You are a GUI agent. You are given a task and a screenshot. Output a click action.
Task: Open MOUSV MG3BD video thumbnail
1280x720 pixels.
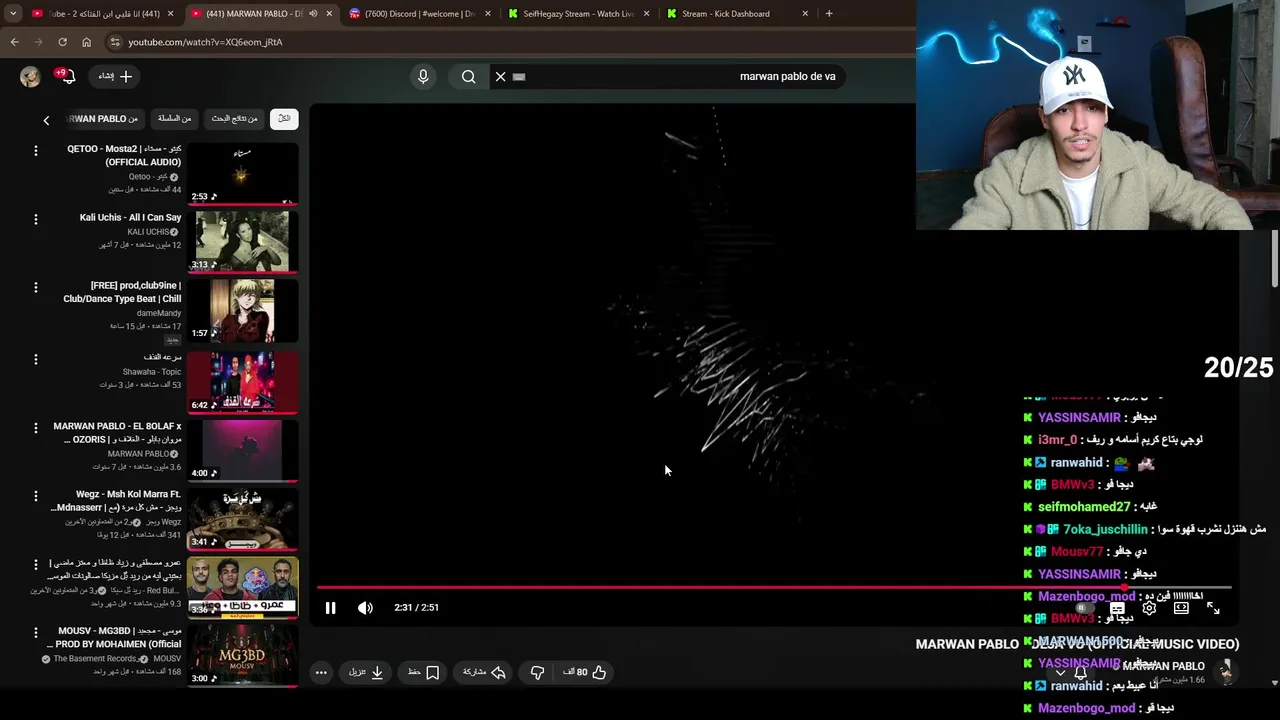coord(242,656)
